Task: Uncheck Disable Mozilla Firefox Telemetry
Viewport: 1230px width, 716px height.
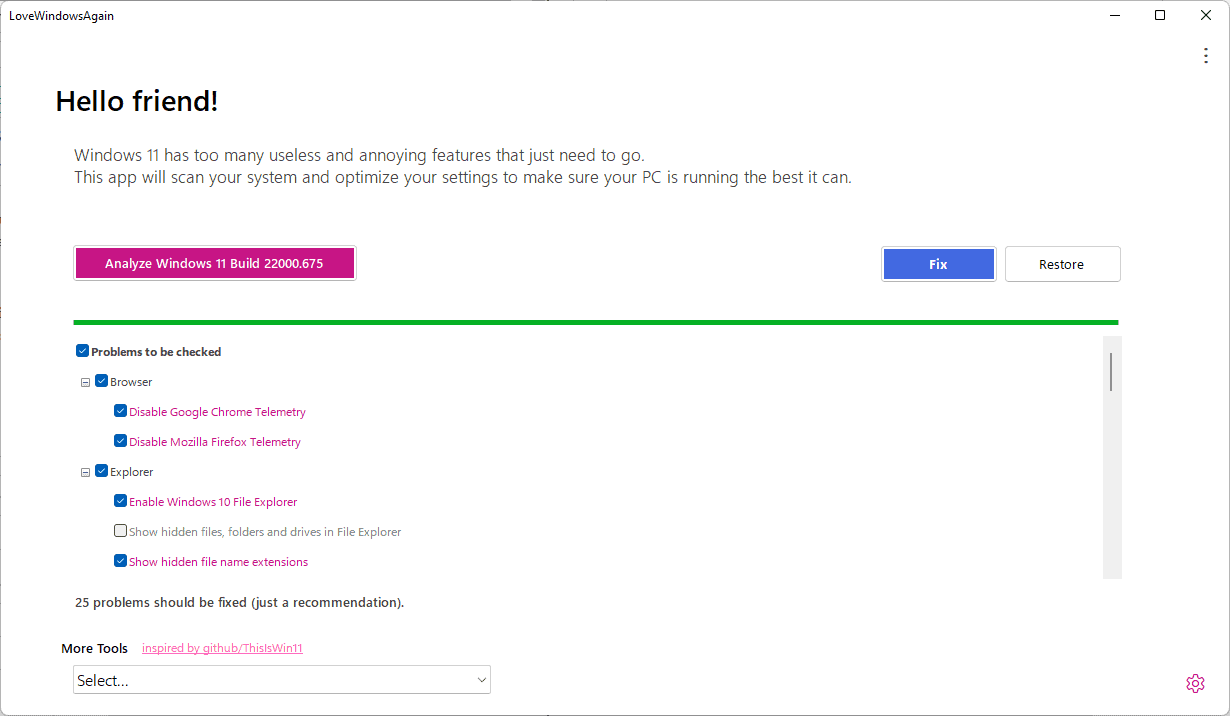Action: click(x=120, y=440)
